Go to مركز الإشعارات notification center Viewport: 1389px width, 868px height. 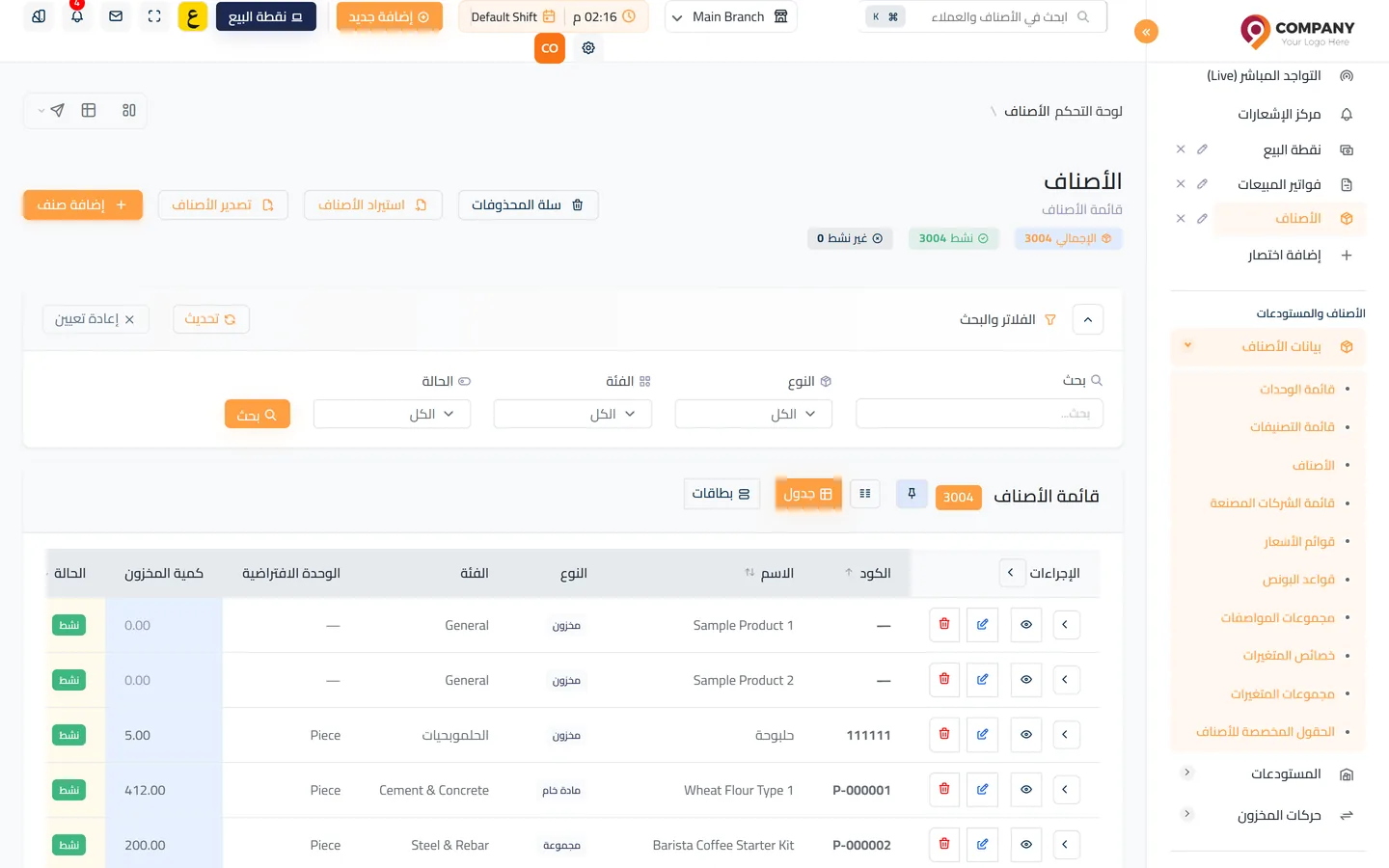(x=1280, y=115)
